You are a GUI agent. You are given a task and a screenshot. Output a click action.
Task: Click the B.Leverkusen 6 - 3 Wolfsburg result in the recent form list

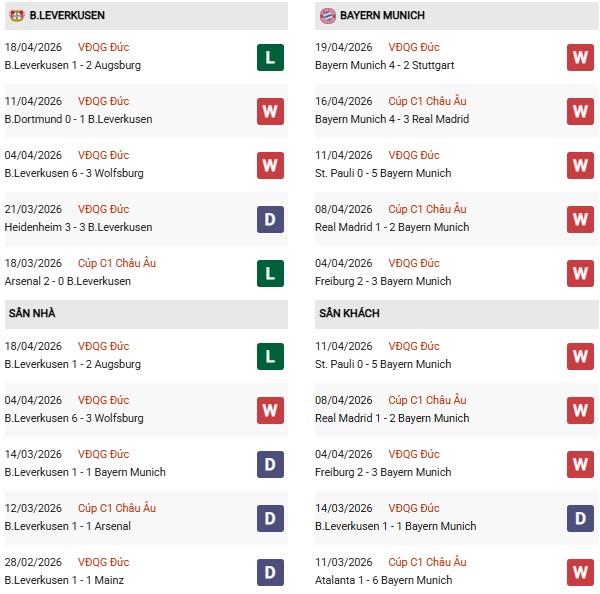point(74,173)
